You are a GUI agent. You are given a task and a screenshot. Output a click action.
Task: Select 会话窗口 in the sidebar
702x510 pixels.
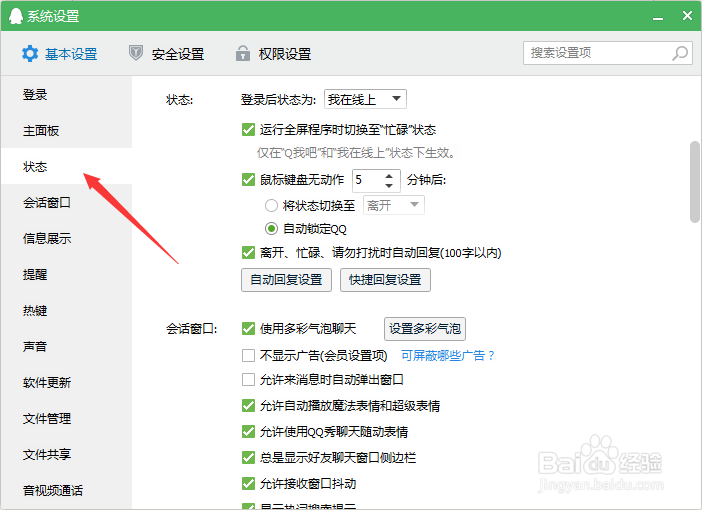click(66, 202)
